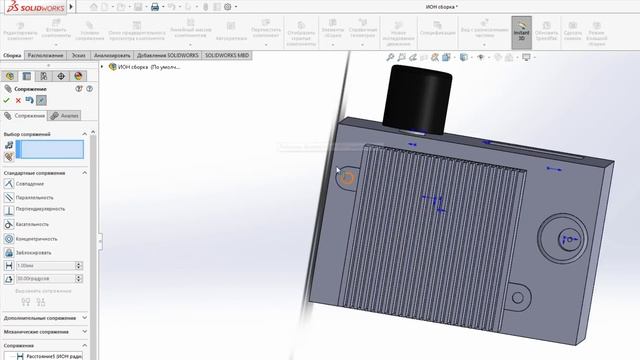
Task: Click the entities-to-mate icon beside the selection box
Action: 9,145
